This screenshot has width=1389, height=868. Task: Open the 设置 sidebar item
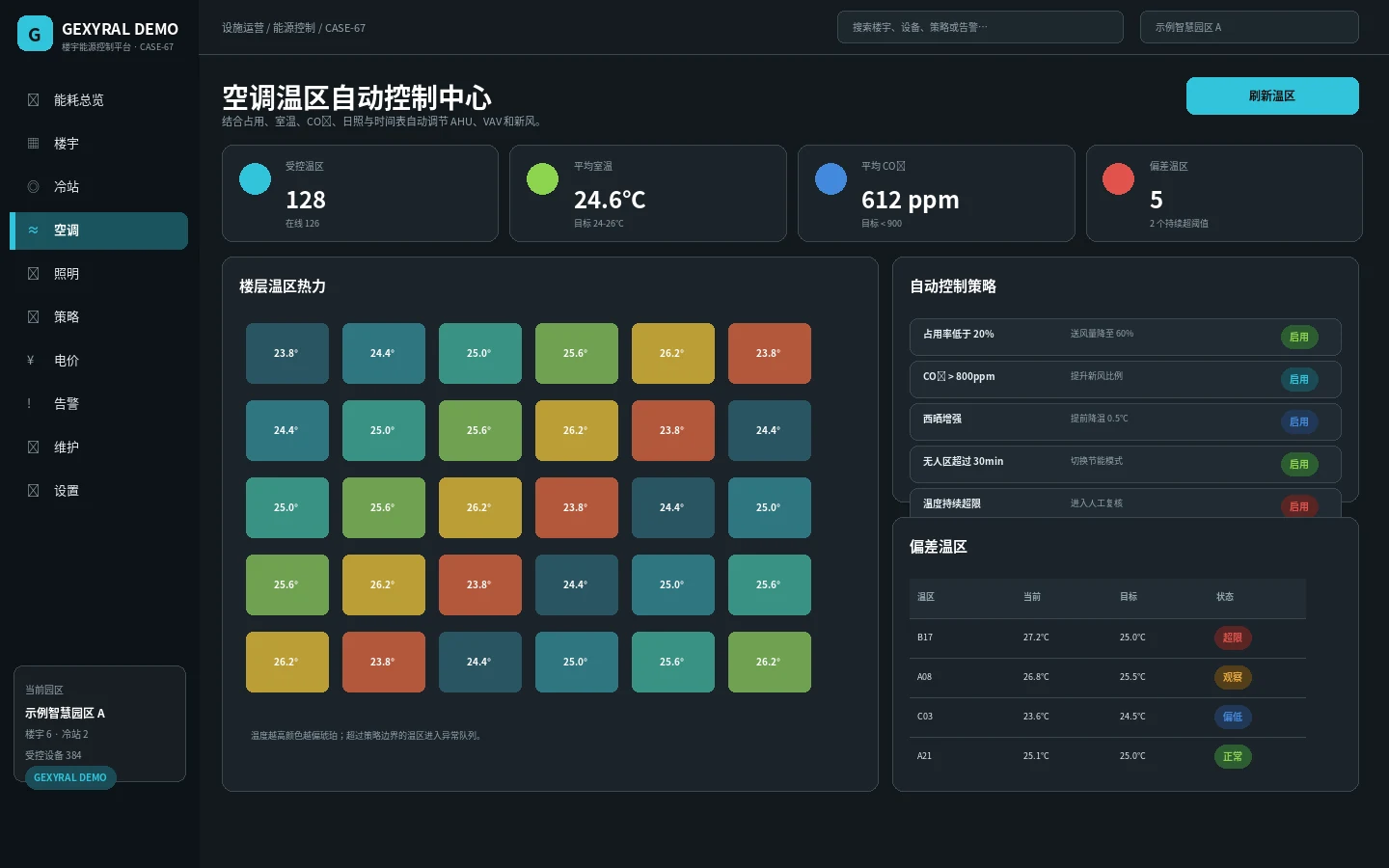(98, 491)
